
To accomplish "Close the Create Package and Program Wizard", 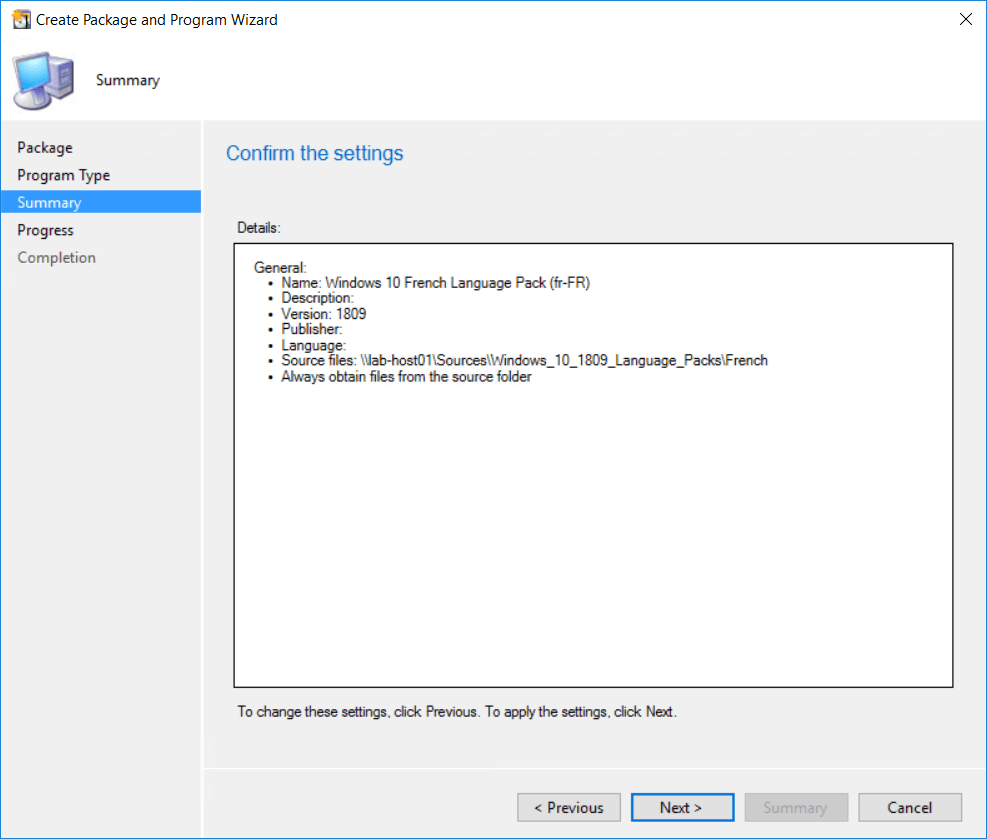I will [x=964, y=20].
